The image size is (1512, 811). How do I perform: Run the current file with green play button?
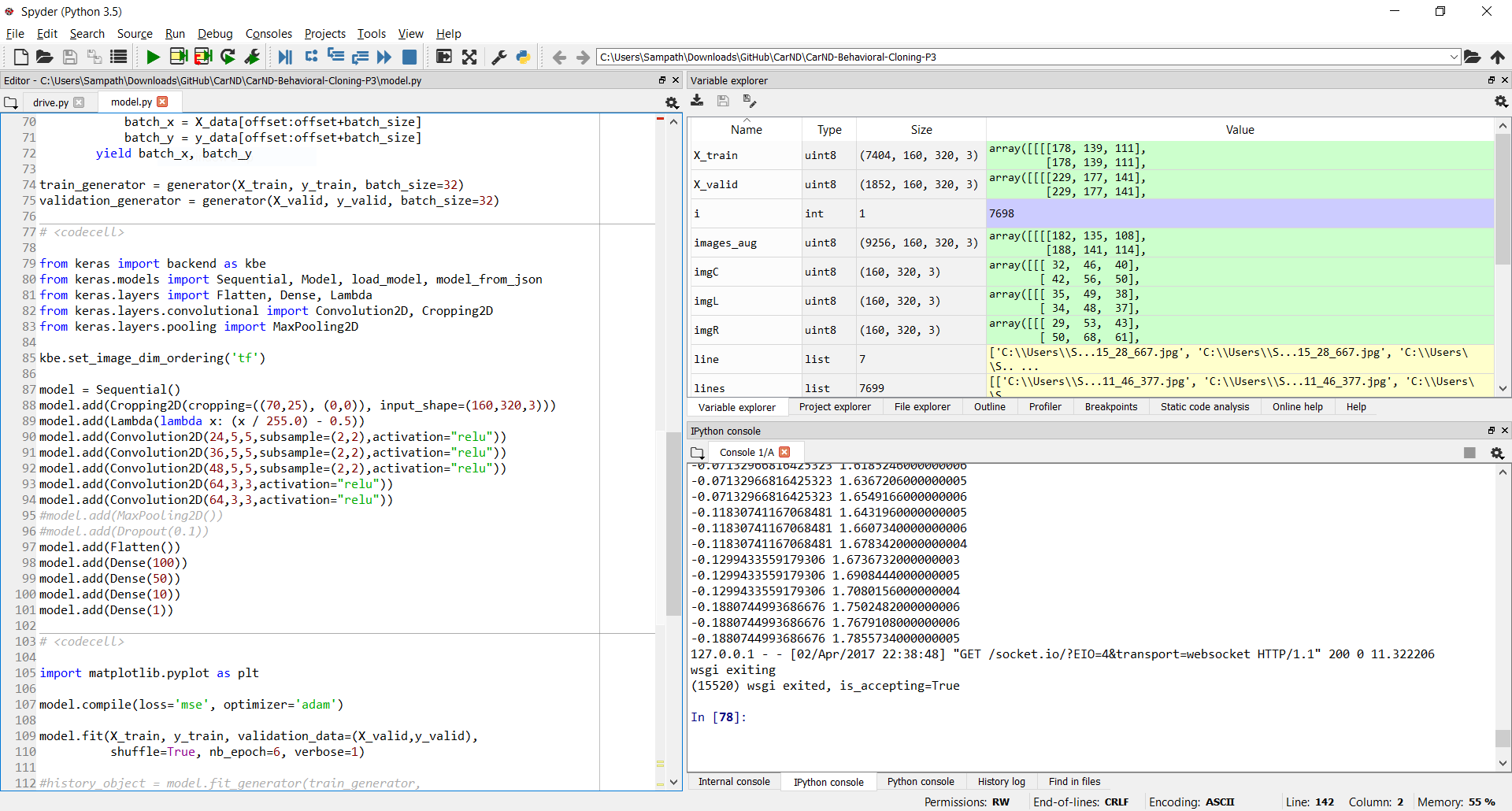(x=154, y=57)
